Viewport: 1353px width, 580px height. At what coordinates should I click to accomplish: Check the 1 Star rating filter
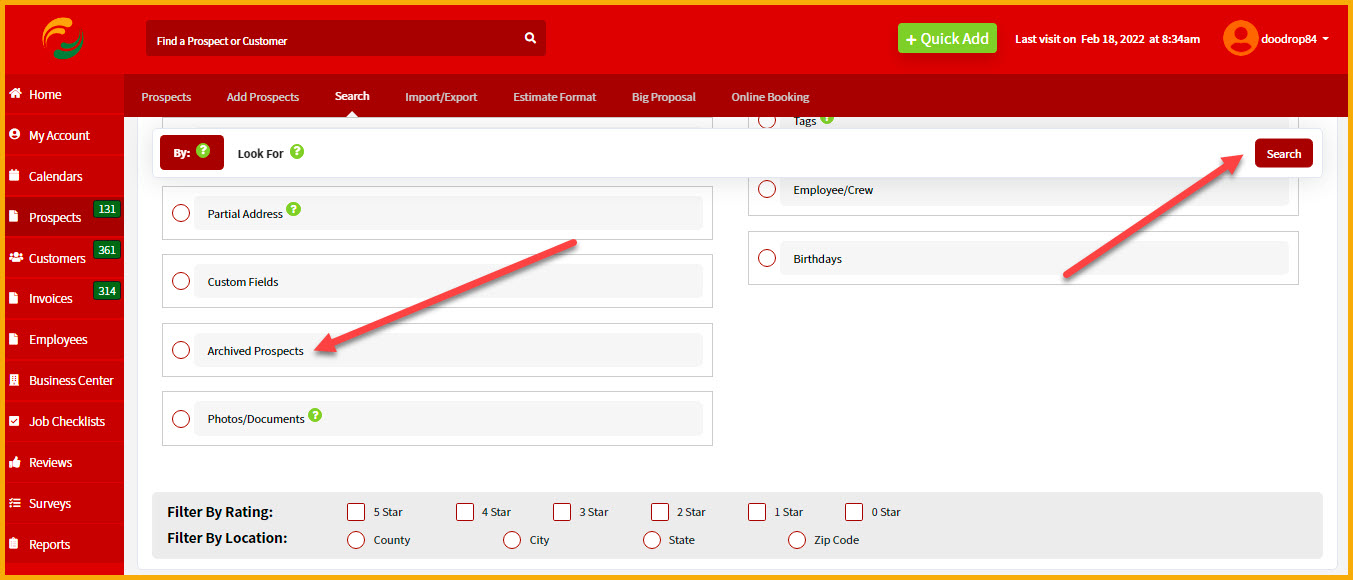[757, 512]
